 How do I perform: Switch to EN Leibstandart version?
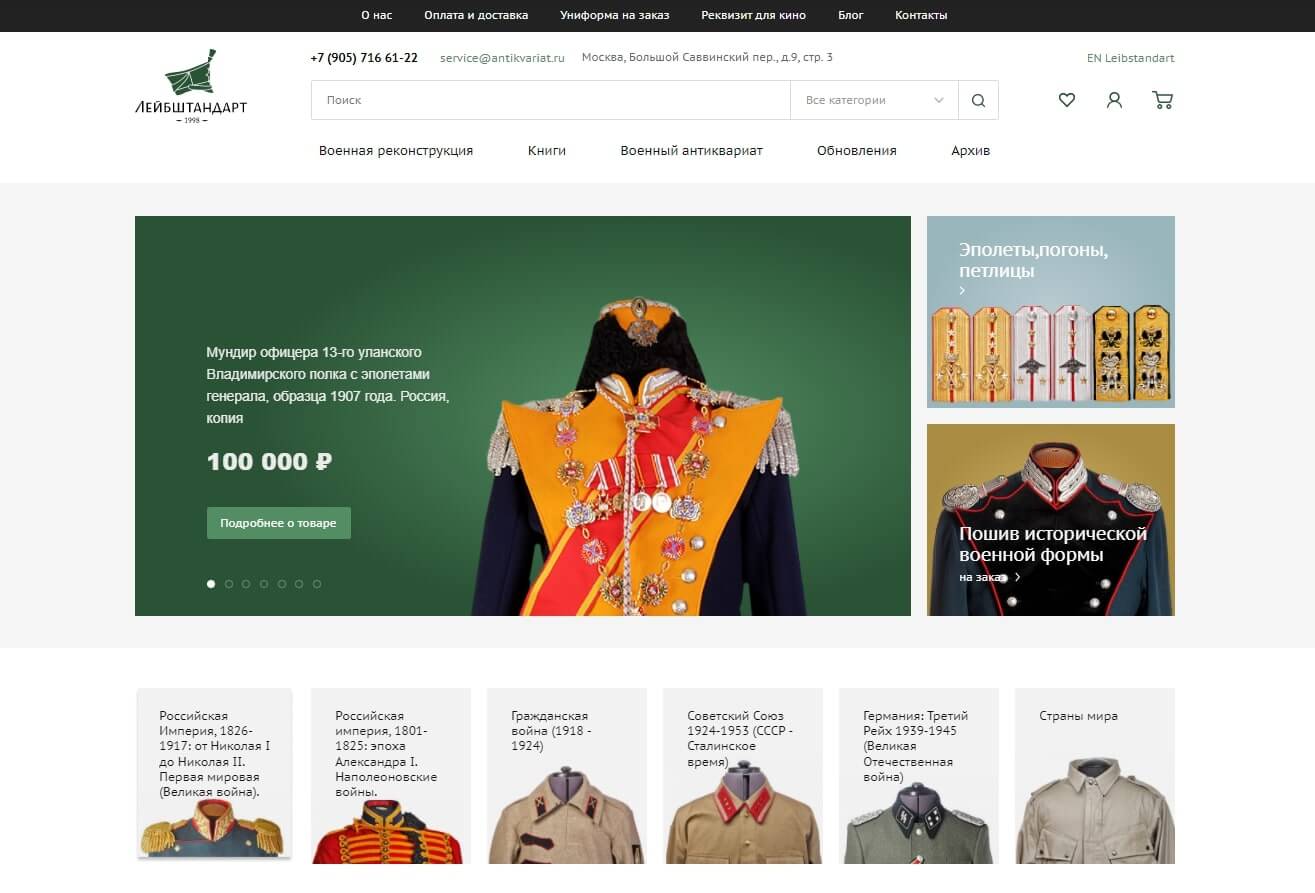pos(1131,58)
